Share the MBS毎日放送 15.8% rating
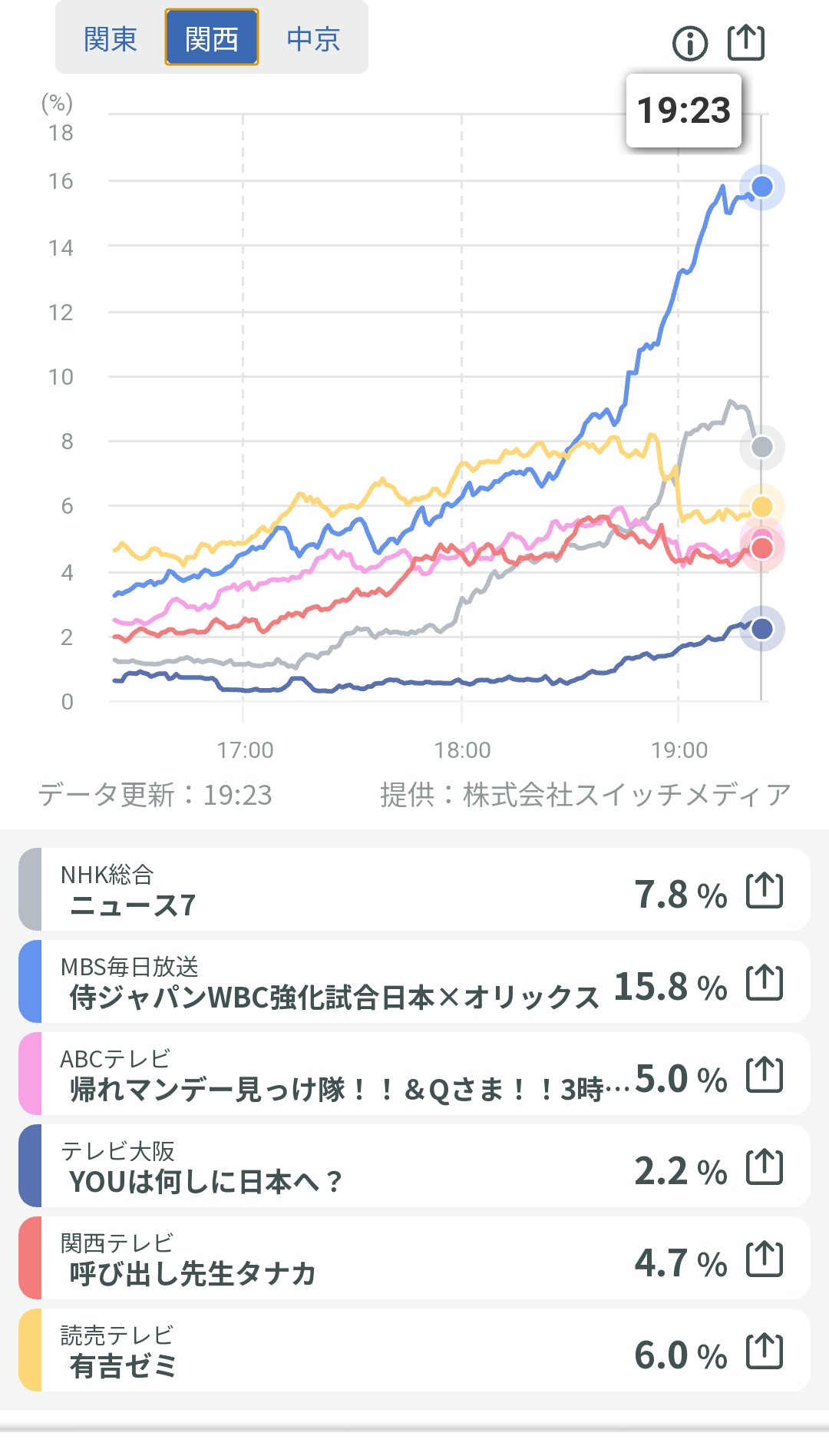Viewport: 829px width, 1456px height. [765, 983]
